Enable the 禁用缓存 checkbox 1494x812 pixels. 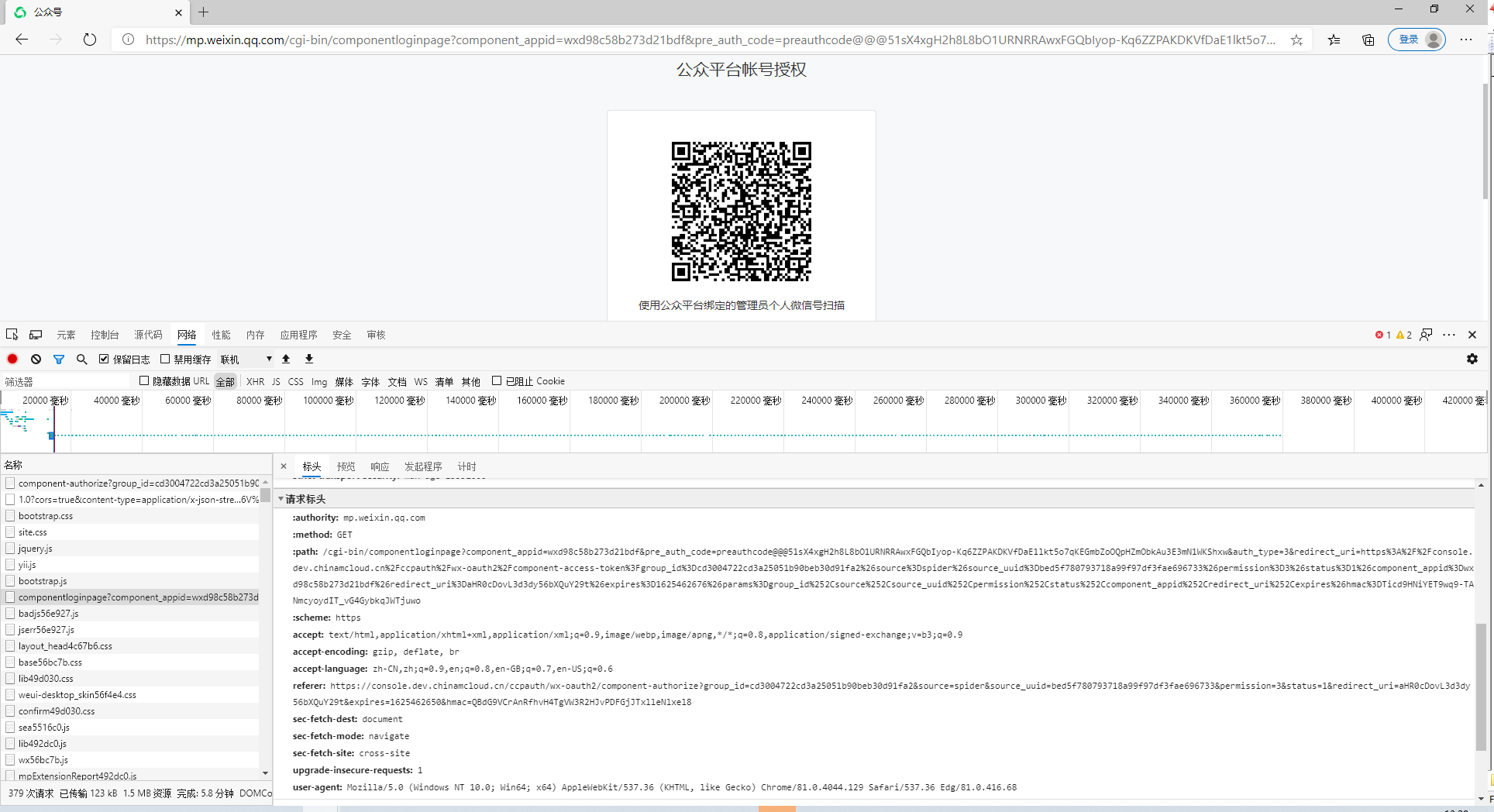pos(165,359)
